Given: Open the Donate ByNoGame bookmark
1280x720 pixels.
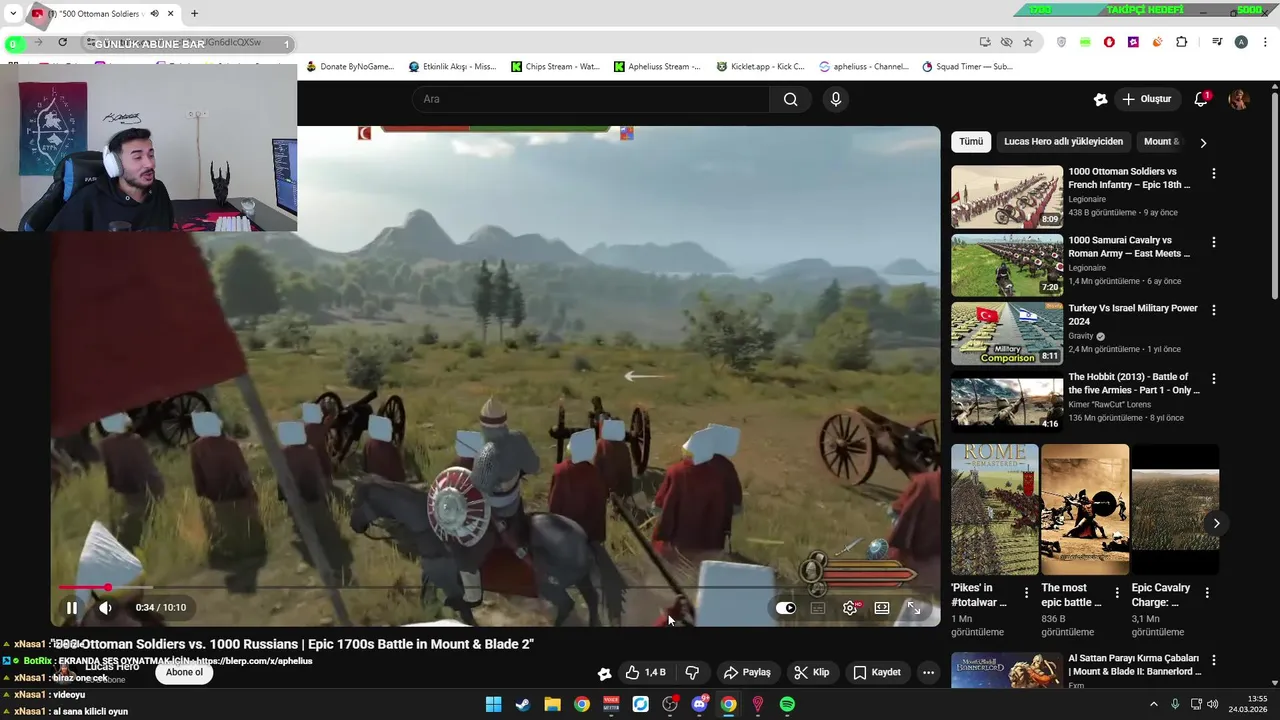Looking at the screenshot, I should 350,67.
